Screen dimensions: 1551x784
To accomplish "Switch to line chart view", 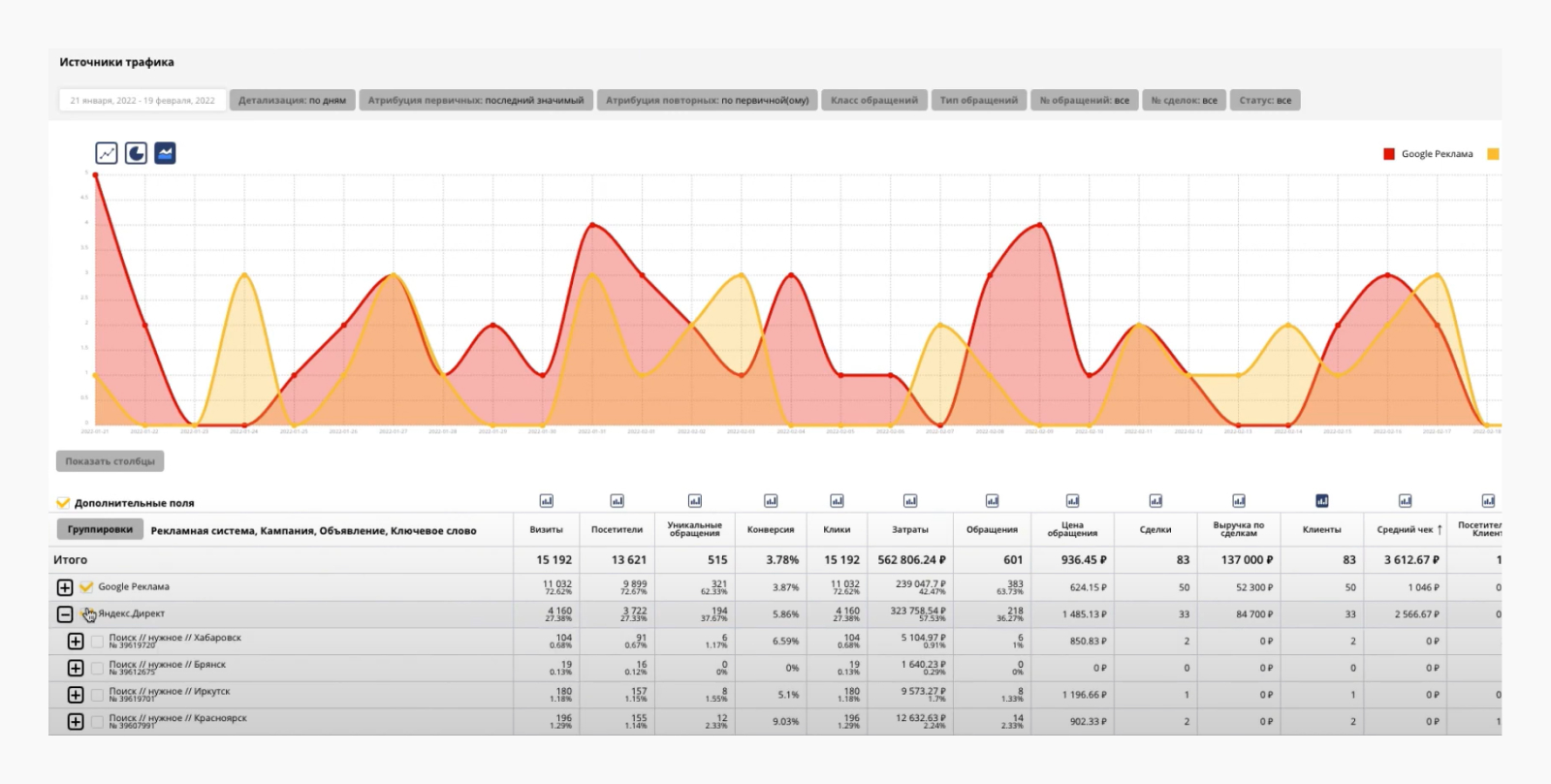I will coord(107,153).
